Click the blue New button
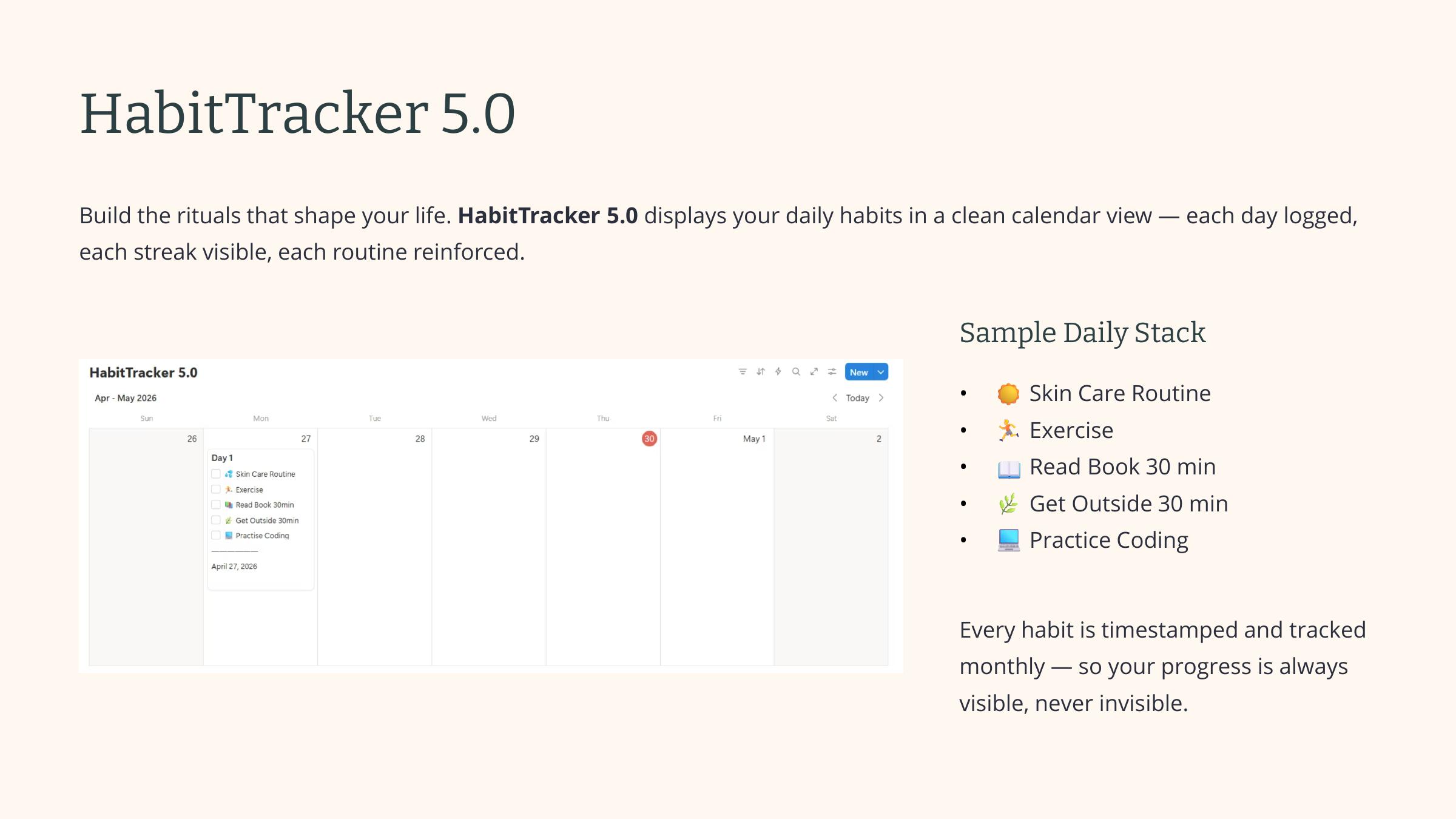1456x819 pixels. pyautogui.click(x=858, y=372)
